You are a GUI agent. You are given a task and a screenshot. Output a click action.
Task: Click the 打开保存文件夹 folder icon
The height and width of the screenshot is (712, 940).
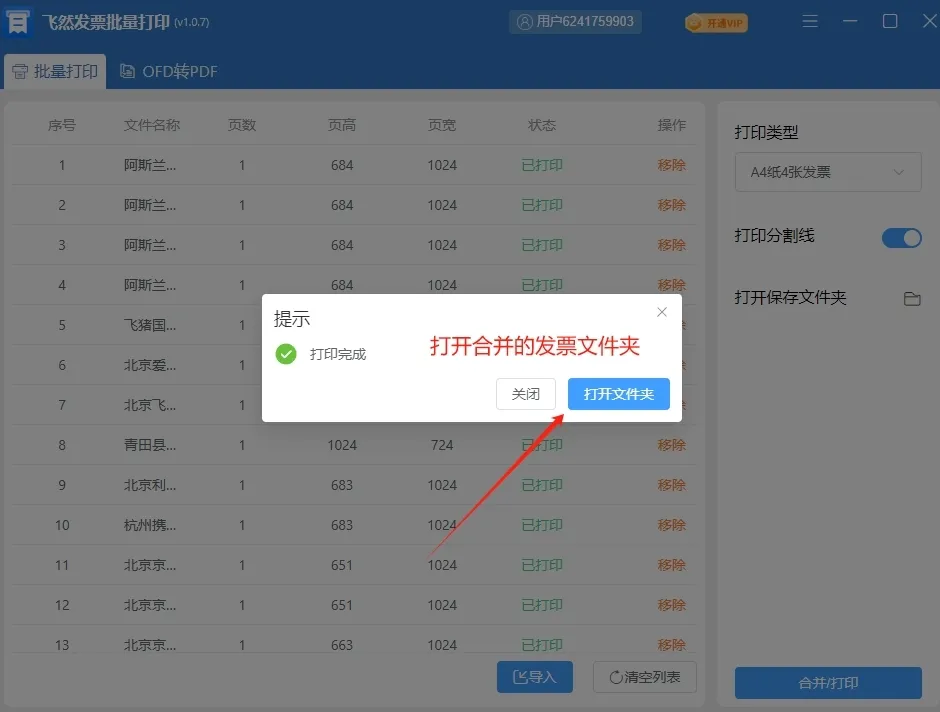coord(912,298)
